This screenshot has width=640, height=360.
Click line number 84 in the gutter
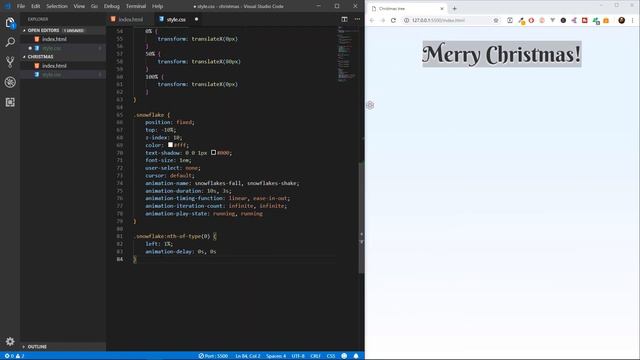[120, 259]
